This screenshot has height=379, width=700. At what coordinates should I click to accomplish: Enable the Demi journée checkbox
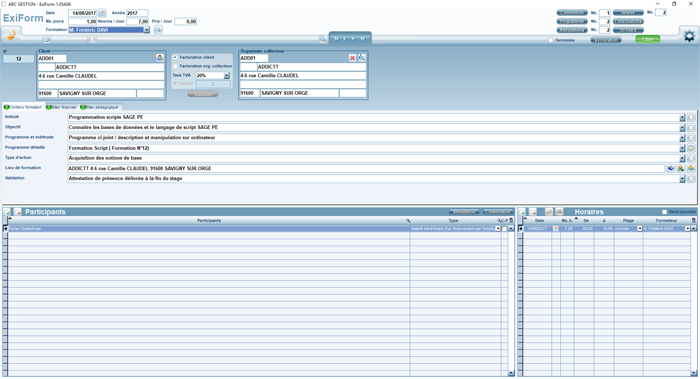(x=664, y=212)
